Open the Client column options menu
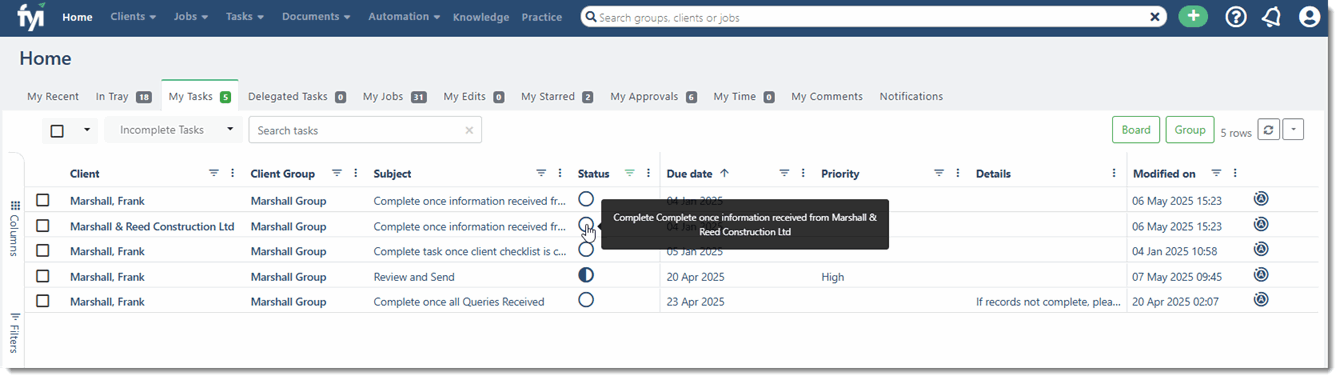Image resolution: width=1340 pixels, height=380 pixels. 232,173
